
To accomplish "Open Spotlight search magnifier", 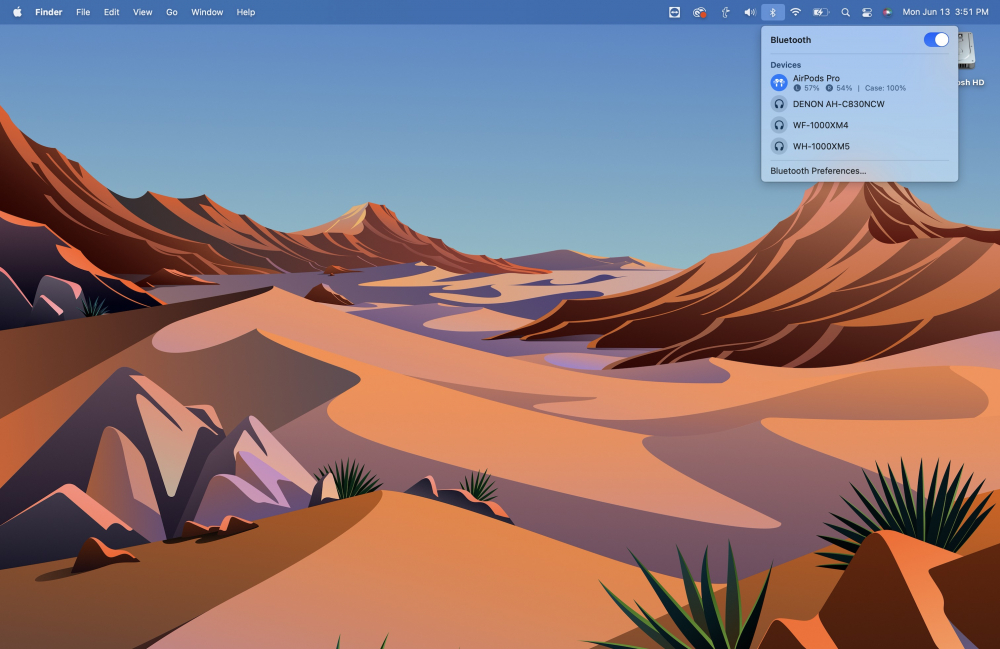I will pos(845,12).
